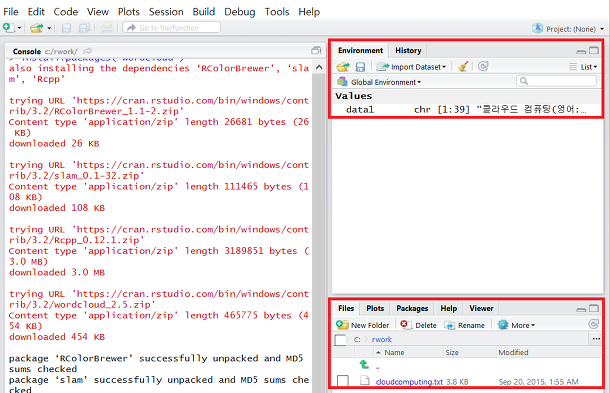Open the Session menu
This screenshot has width=610, height=393.
(x=166, y=12)
